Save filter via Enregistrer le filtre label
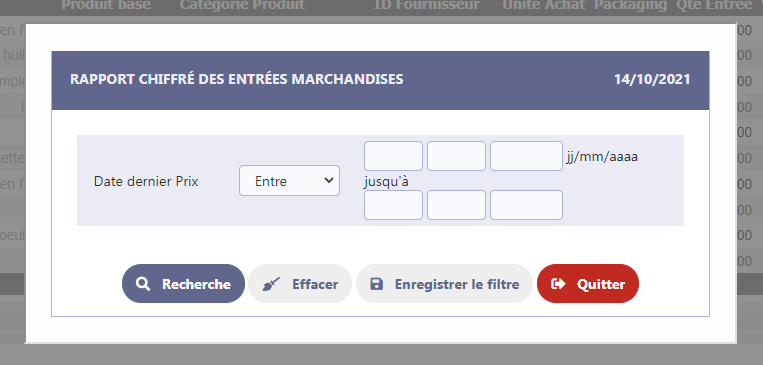Image resolution: width=763 pixels, height=365 pixels. (x=457, y=284)
